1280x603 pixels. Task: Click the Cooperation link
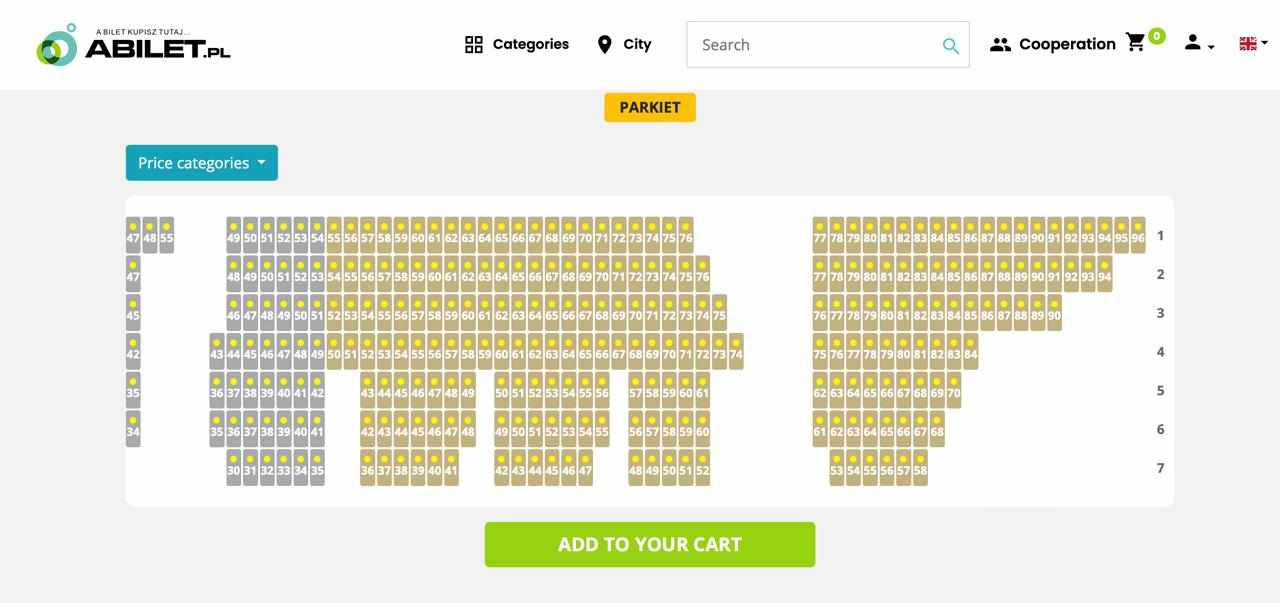pyautogui.click(x=1067, y=44)
